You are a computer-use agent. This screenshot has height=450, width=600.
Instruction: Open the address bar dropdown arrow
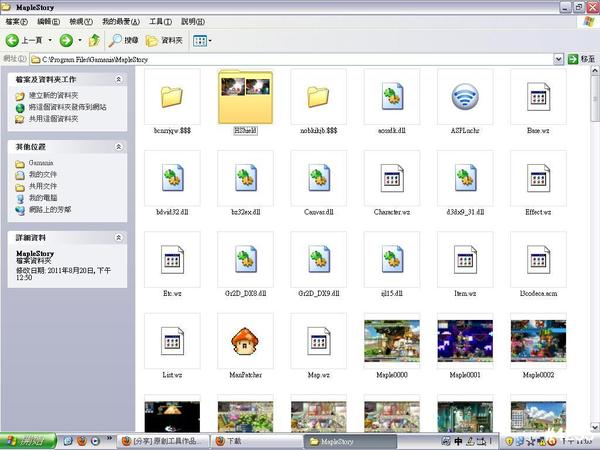click(x=557, y=60)
